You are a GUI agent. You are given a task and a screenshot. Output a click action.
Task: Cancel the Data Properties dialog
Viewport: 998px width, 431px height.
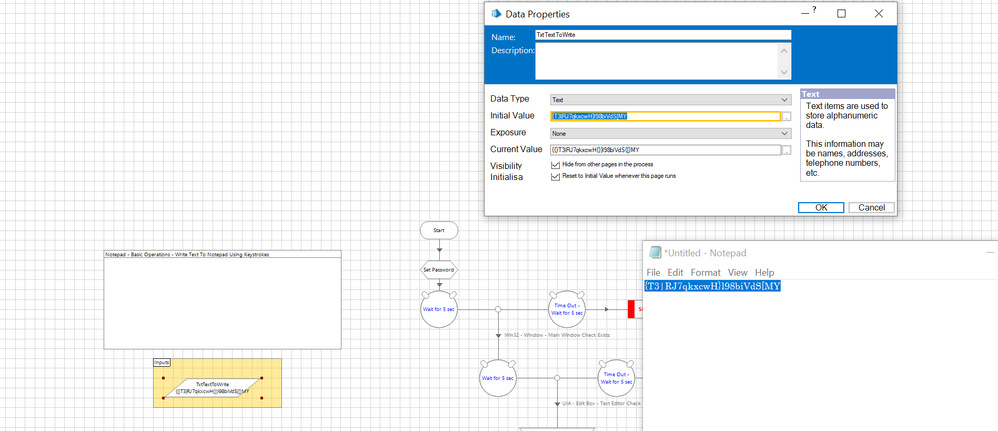coord(870,207)
